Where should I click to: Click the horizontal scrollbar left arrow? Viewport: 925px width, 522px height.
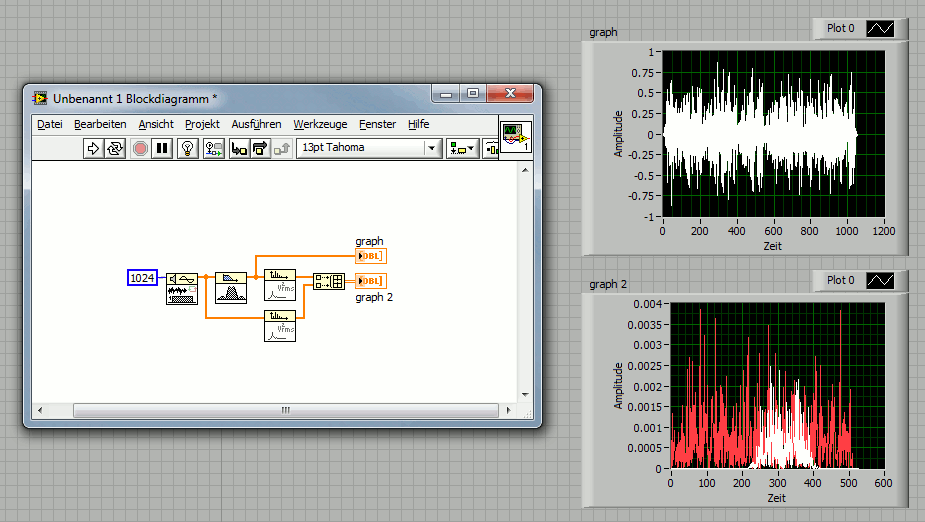click(40, 410)
